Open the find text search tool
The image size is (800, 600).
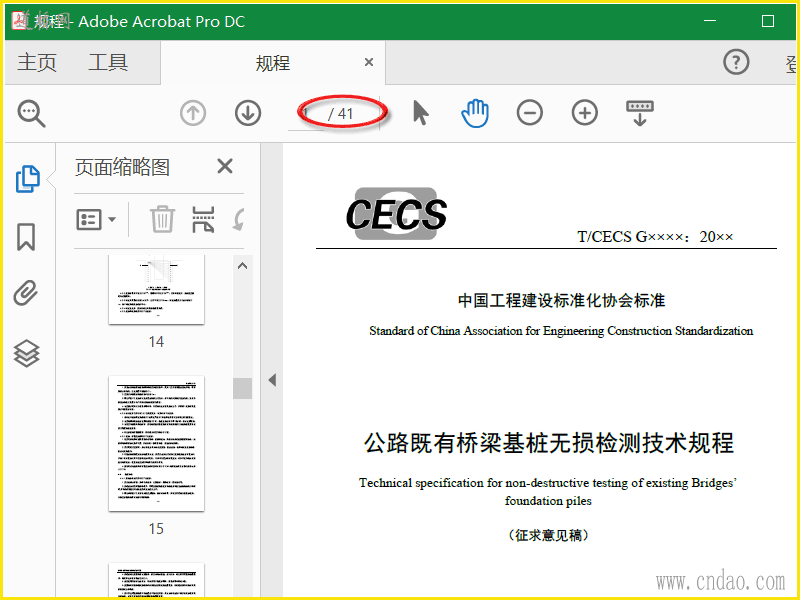[32, 113]
